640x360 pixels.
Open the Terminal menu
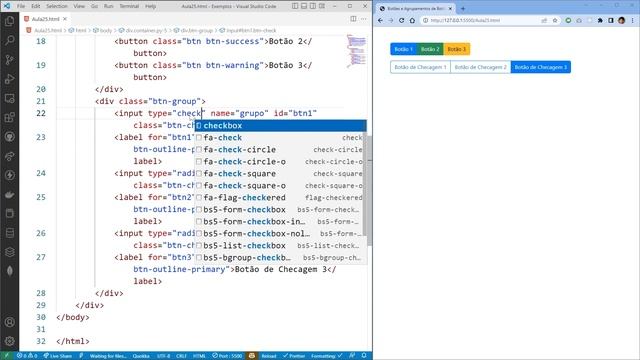tap(129, 6)
